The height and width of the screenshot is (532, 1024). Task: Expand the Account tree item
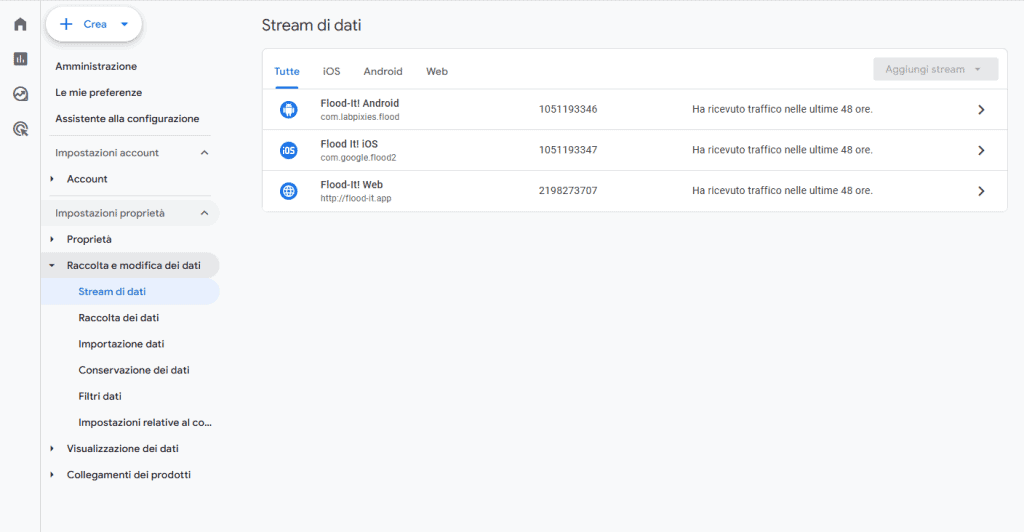click(x=52, y=179)
